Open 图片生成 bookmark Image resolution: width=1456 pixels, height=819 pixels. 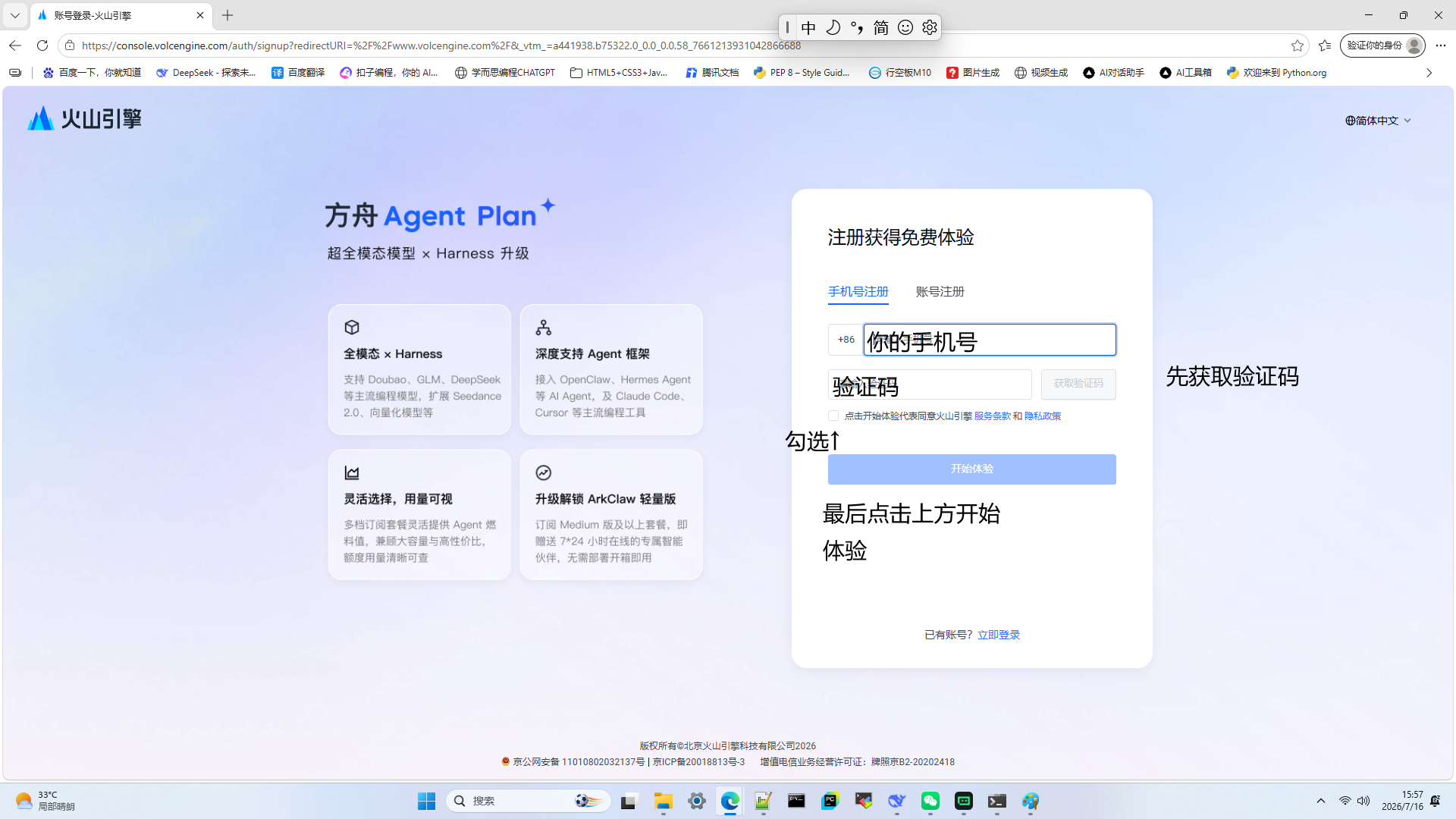[973, 73]
